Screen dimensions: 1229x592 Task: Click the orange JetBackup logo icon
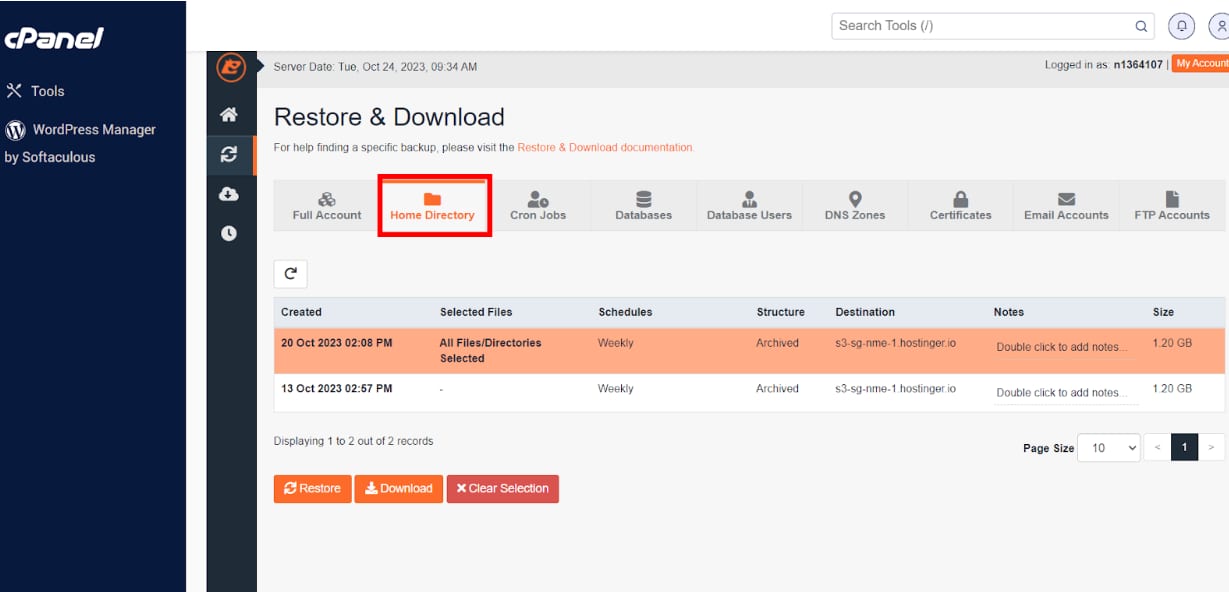[x=231, y=68]
